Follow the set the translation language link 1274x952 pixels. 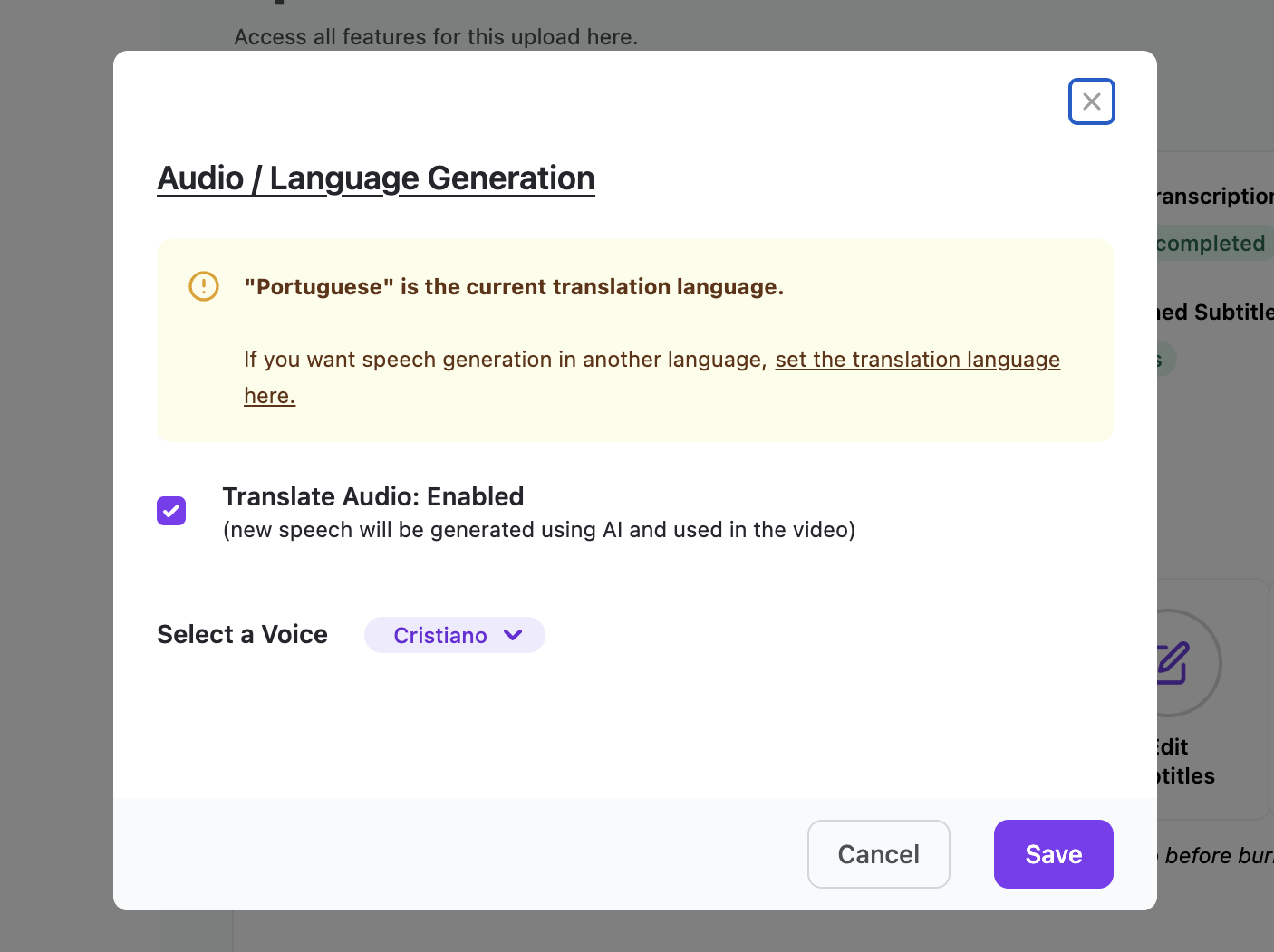coord(917,360)
